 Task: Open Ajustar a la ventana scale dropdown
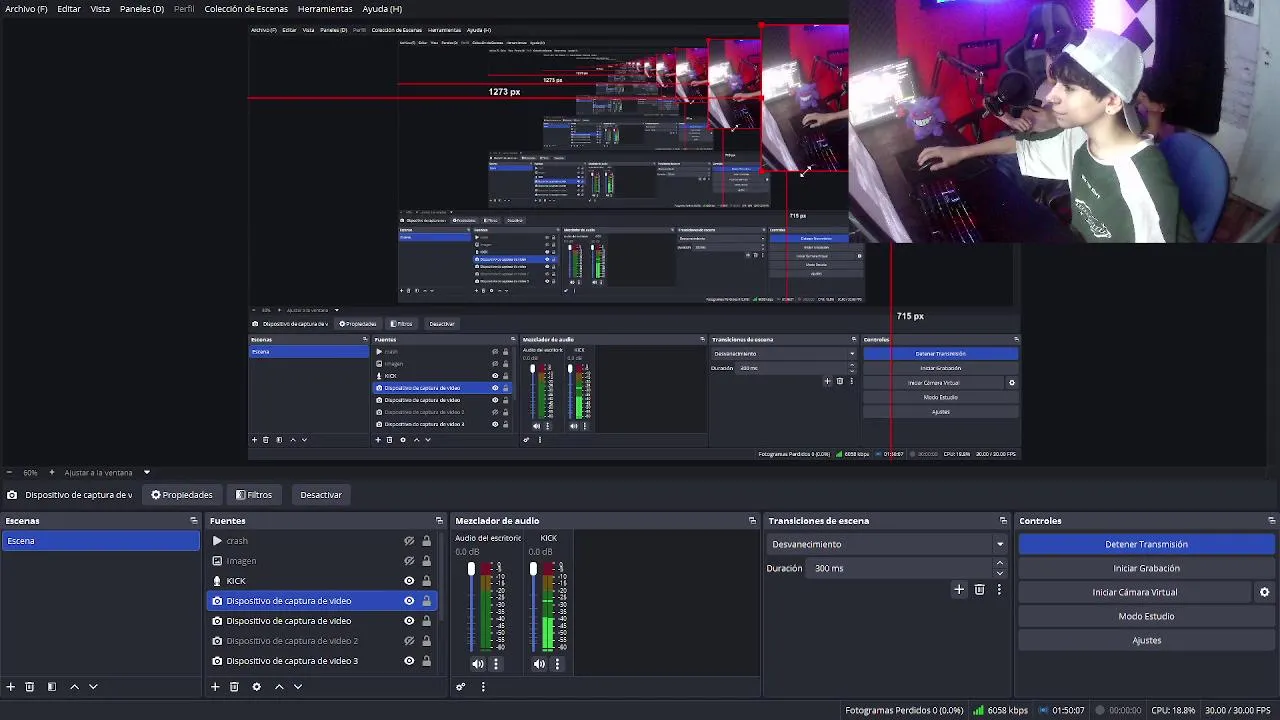pyautogui.click(x=107, y=473)
